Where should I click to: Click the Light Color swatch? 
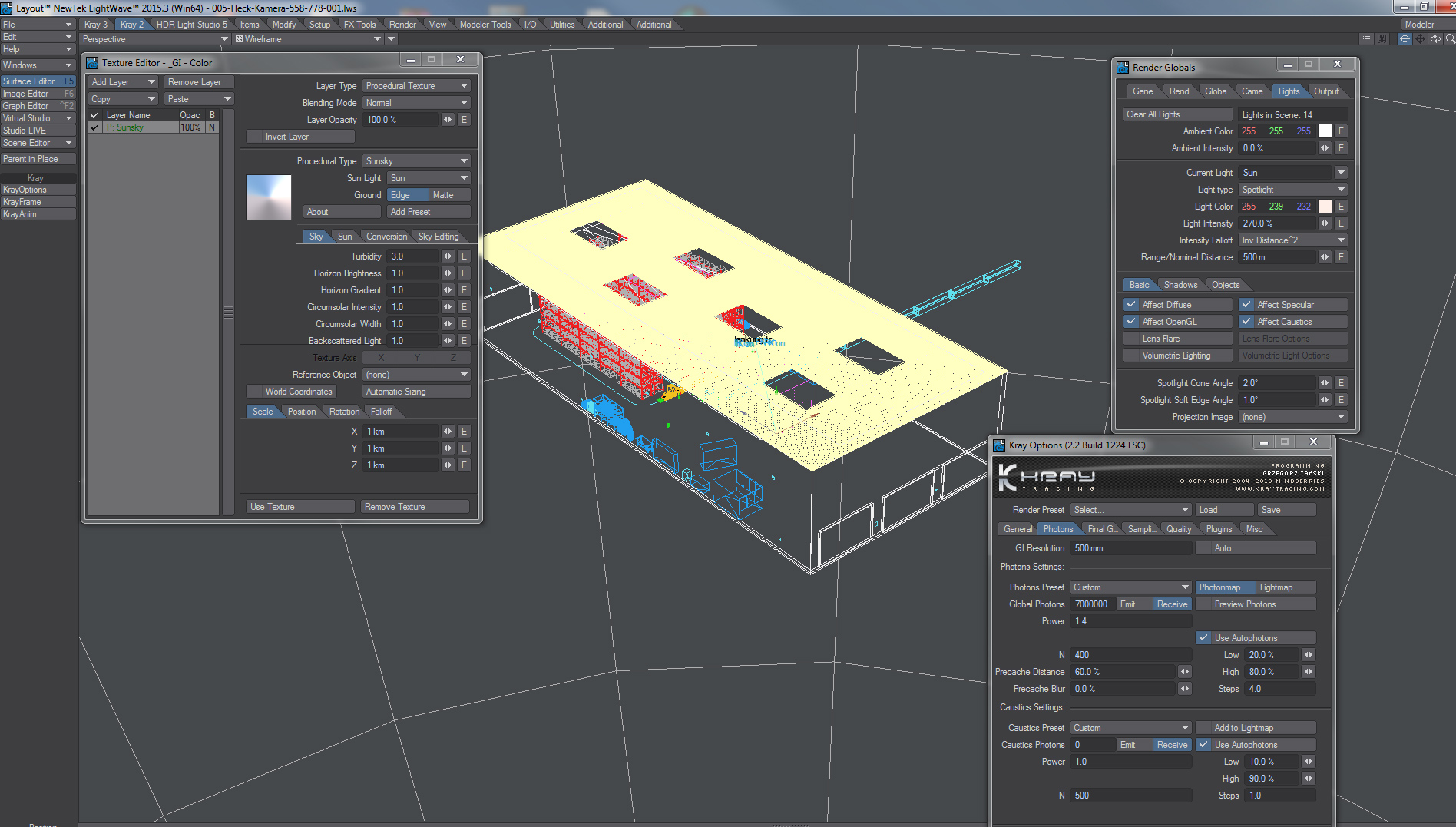1325,207
